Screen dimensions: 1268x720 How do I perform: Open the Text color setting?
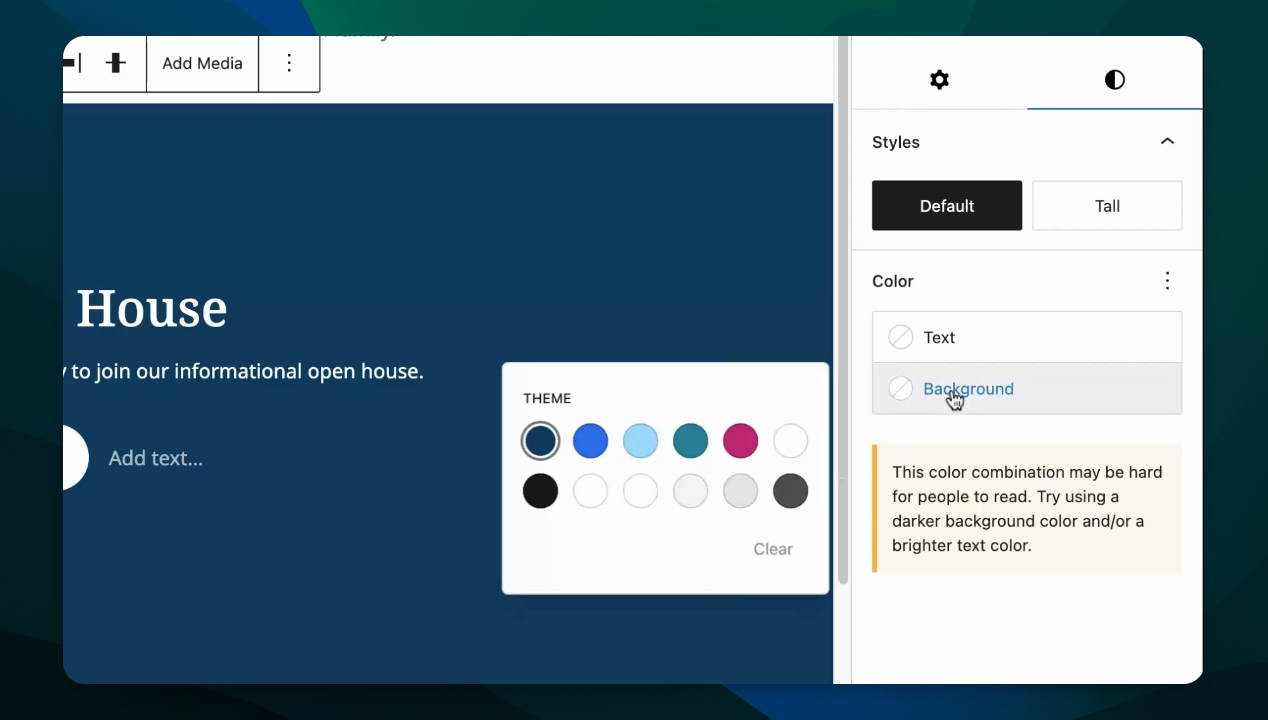[1027, 337]
